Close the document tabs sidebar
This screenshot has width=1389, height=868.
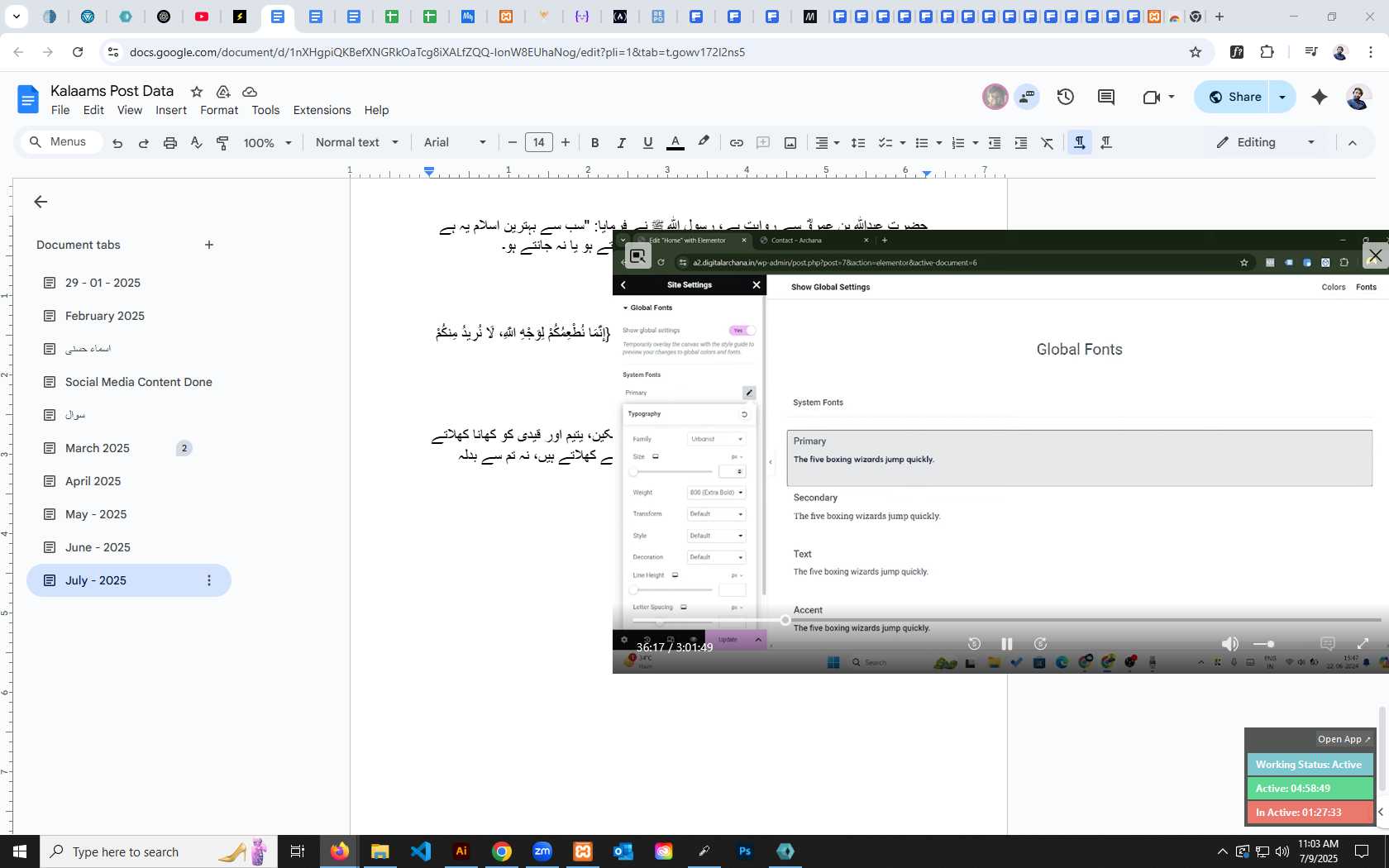coord(41,202)
